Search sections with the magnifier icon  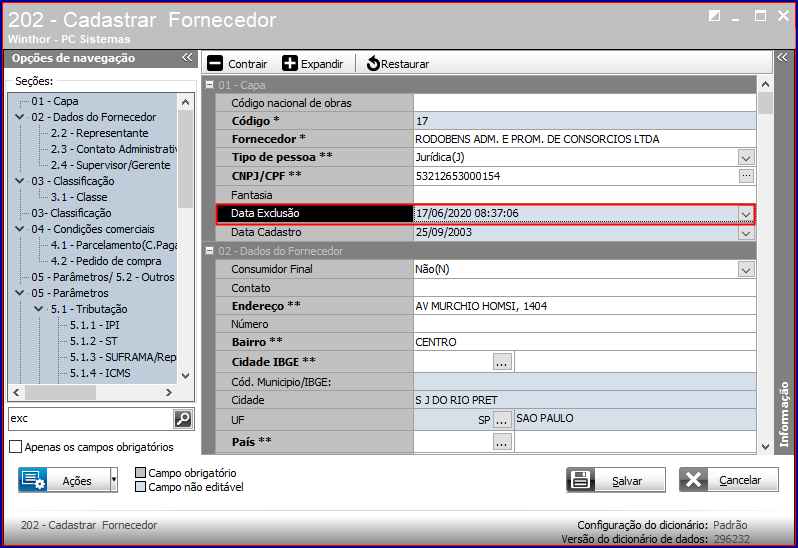click(x=183, y=419)
